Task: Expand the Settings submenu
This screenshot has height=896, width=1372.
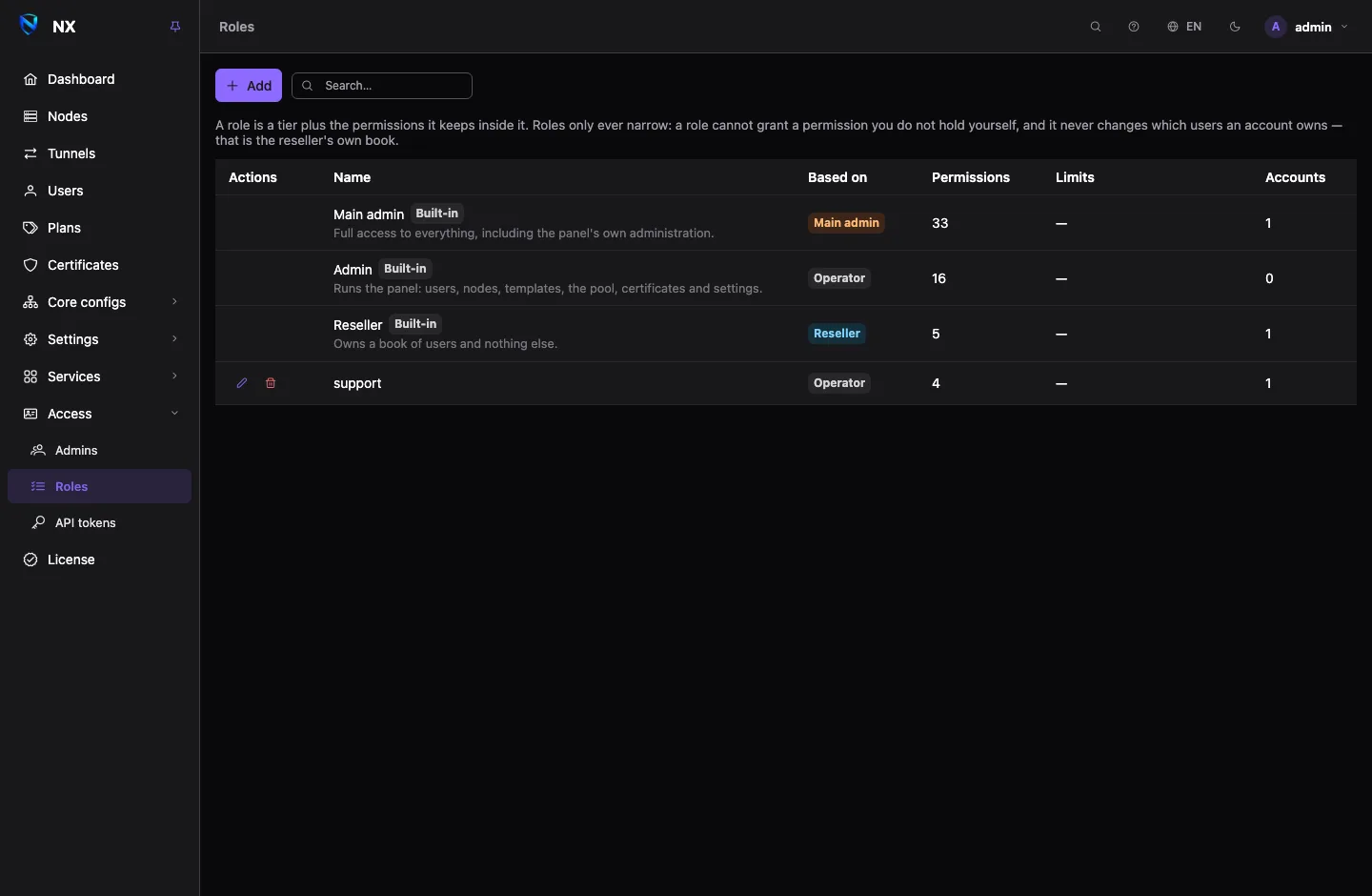Action: click(99, 339)
